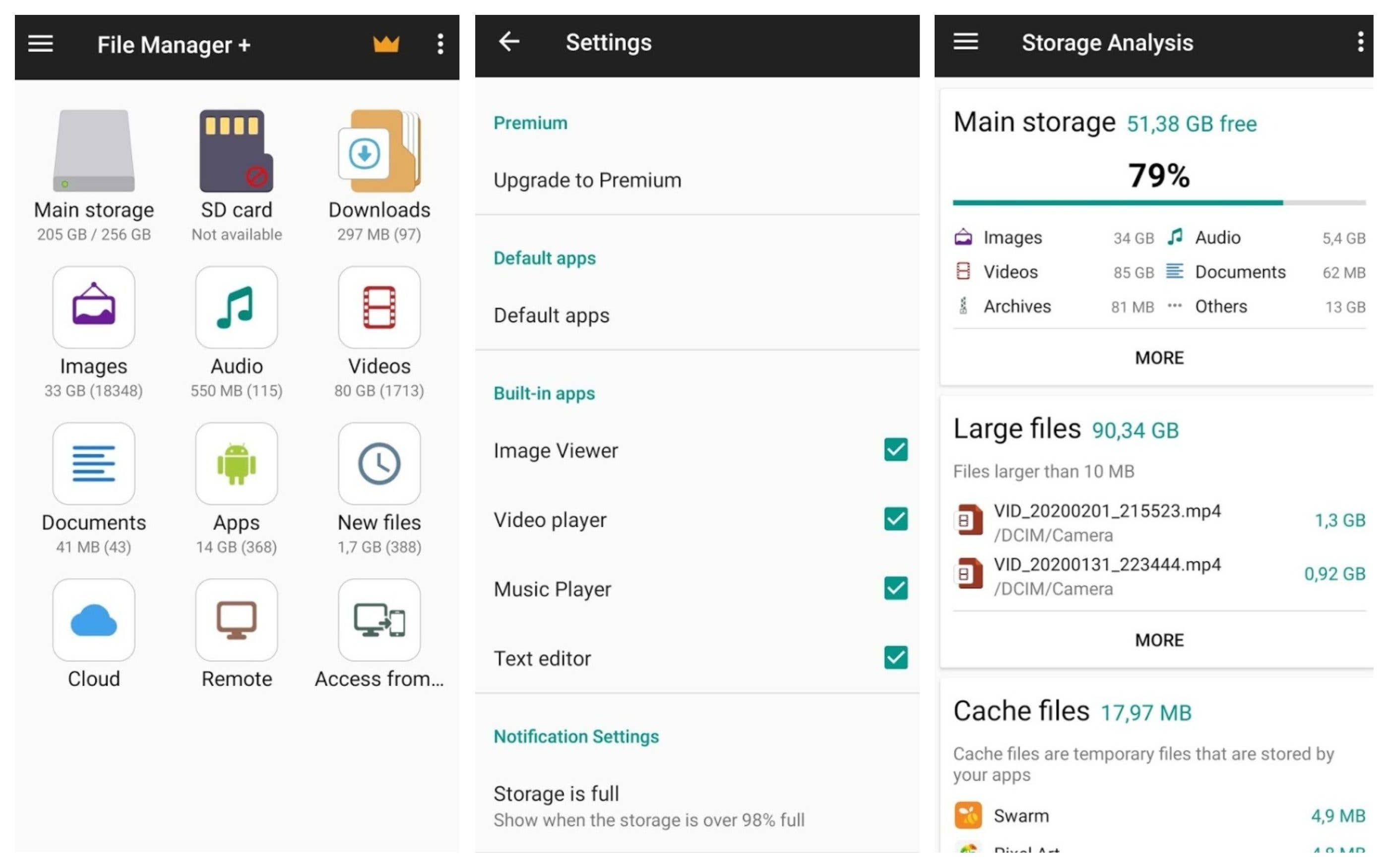
Task: Expand More under Main storage categories
Action: coord(1158,357)
